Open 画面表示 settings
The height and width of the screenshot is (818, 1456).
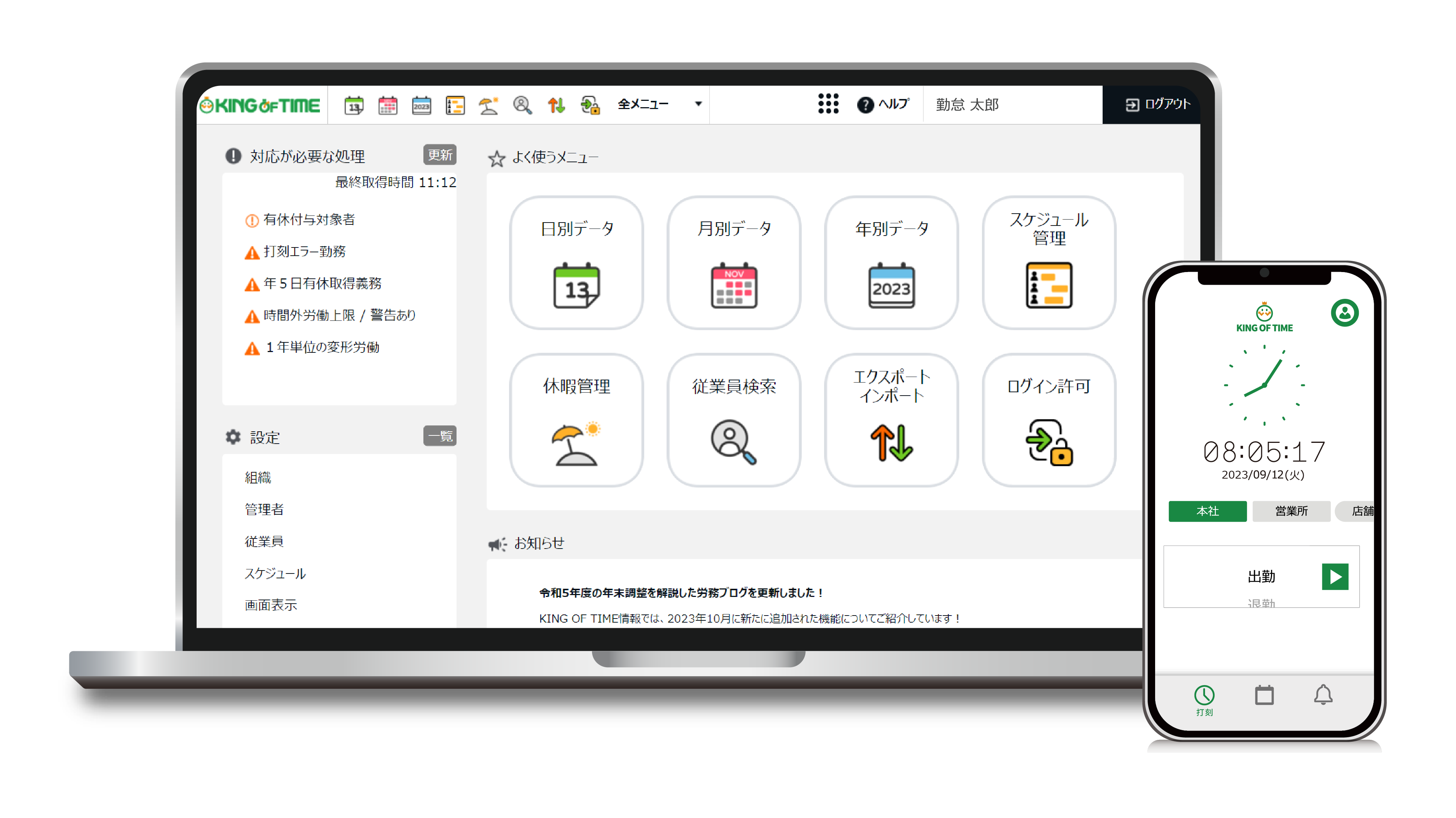tap(271, 605)
